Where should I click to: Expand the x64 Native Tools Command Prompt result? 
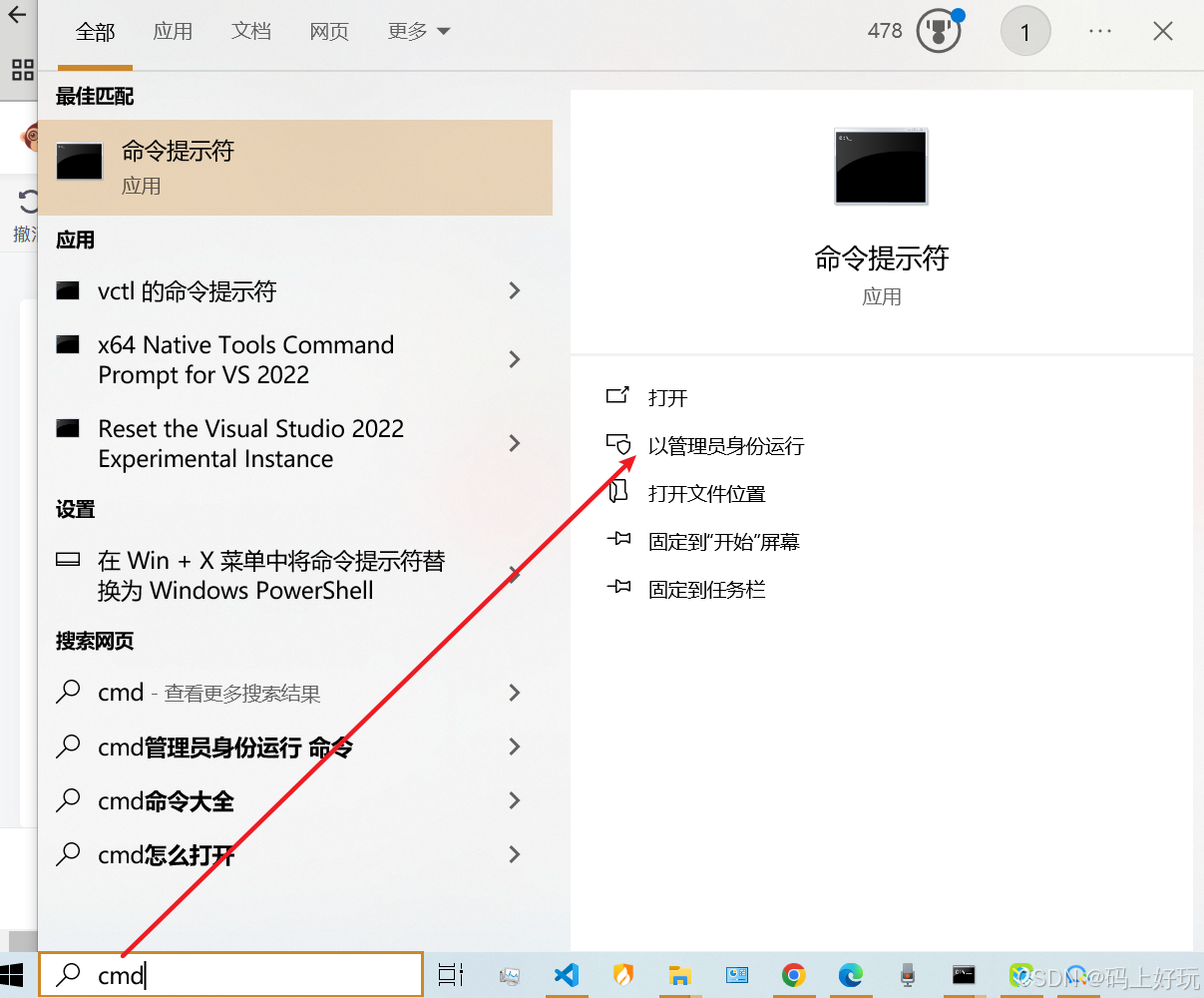[515, 359]
